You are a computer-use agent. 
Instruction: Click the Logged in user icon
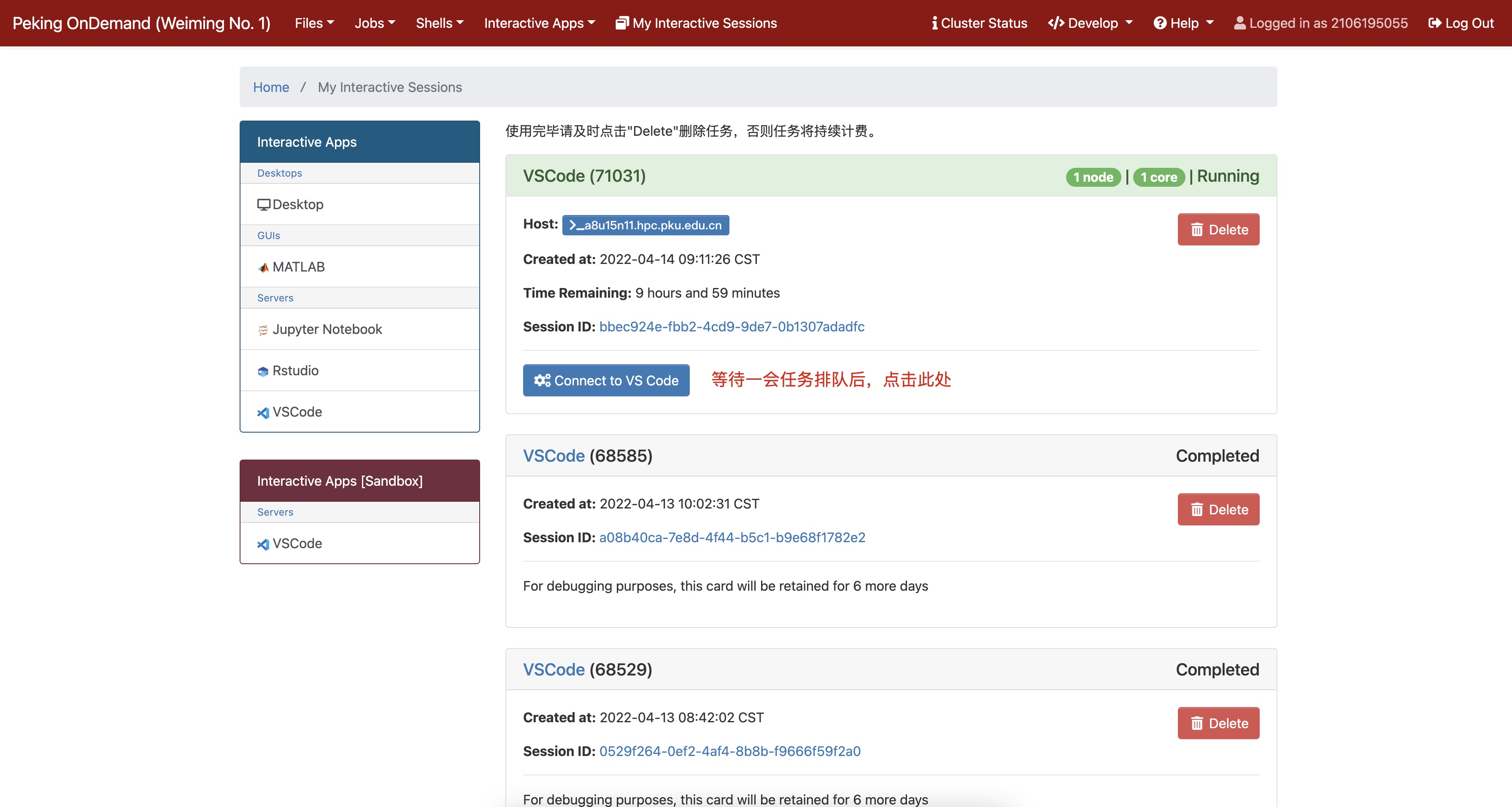(1239, 23)
